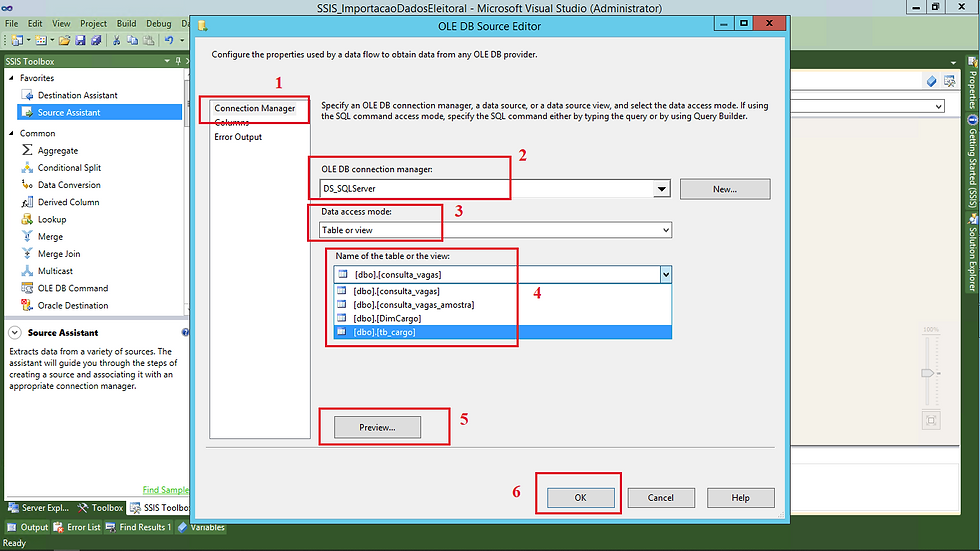Open the New Project dropdown arrow

click(x=28, y=41)
